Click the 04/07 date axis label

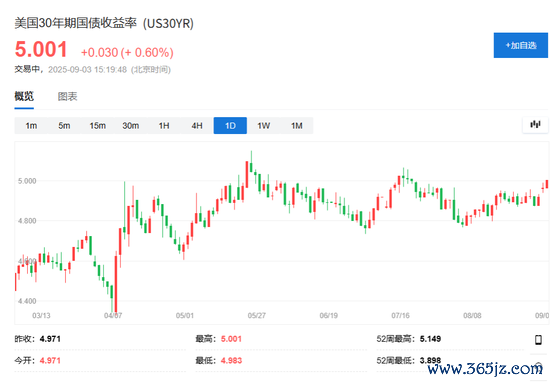tap(113, 316)
